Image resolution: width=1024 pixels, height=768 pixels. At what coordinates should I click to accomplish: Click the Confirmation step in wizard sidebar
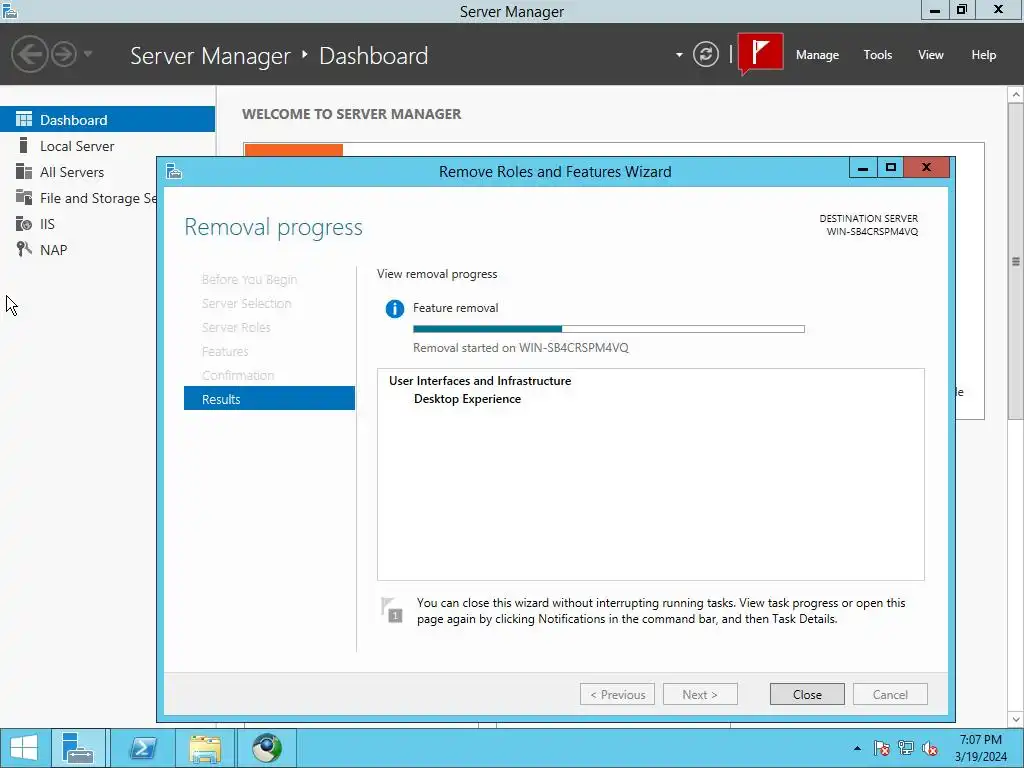238,375
